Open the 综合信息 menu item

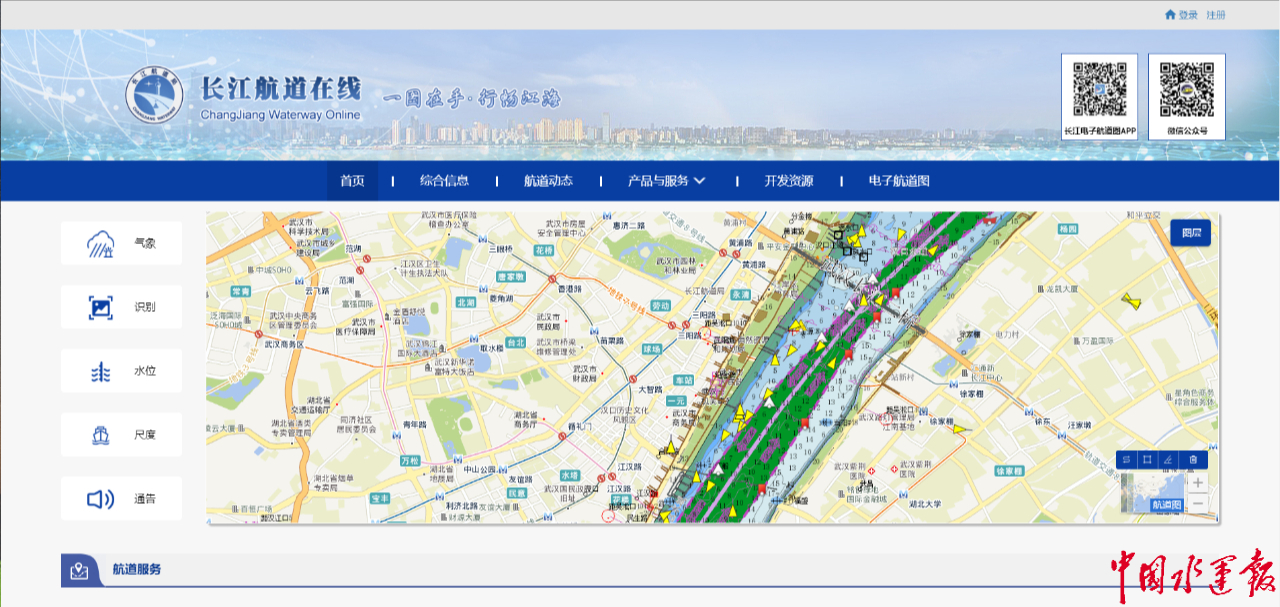[x=444, y=181]
